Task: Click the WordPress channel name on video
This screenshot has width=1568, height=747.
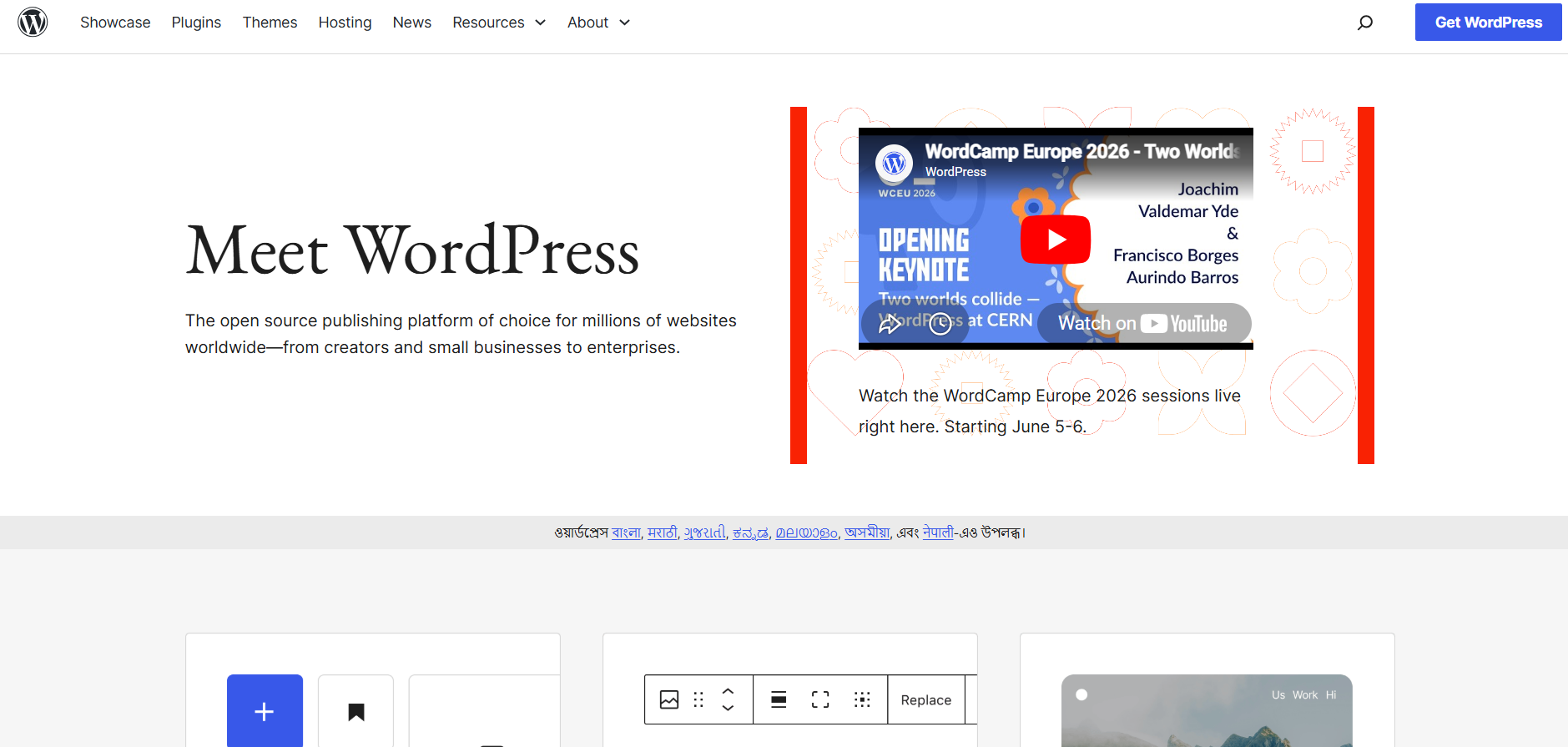Action: [x=955, y=172]
